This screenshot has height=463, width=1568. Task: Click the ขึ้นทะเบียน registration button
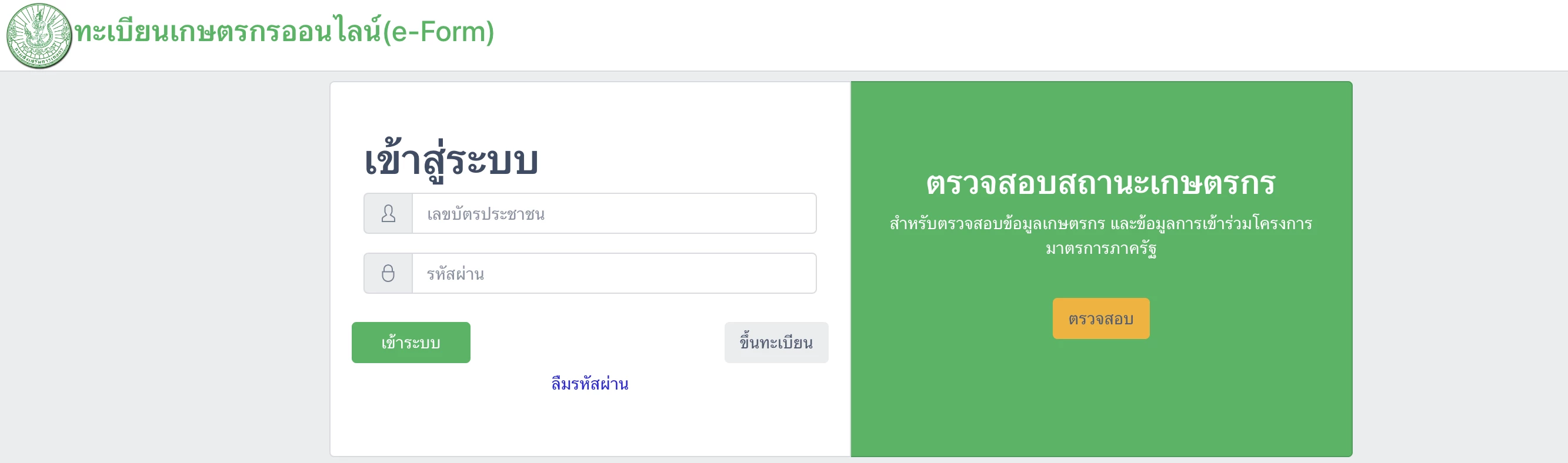point(776,343)
